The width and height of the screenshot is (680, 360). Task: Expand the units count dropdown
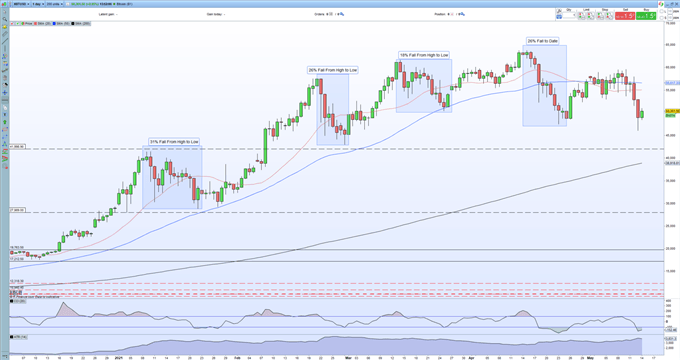(55, 4)
